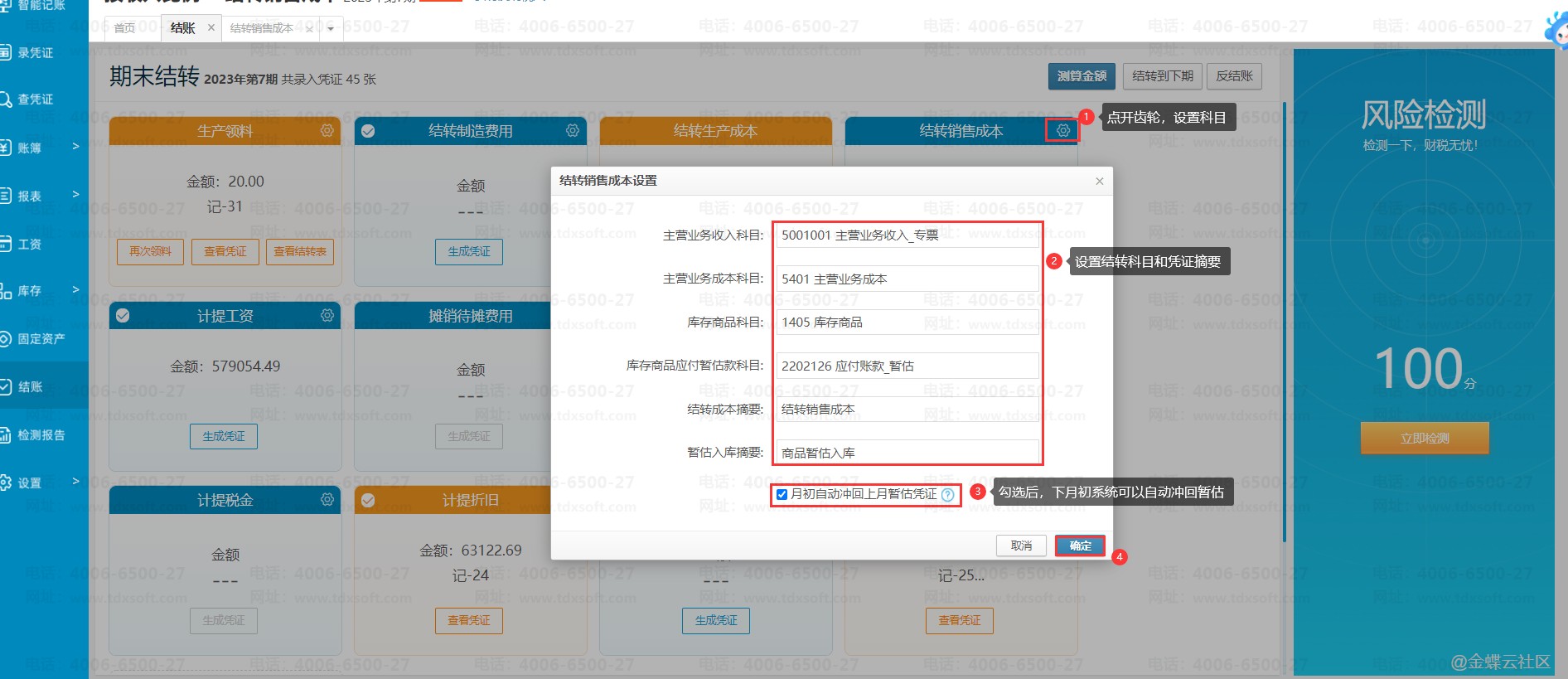Viewport: 1568px width, 679px height.
Task: Open 固定资产 in the left sidebar
Action: 41,339
